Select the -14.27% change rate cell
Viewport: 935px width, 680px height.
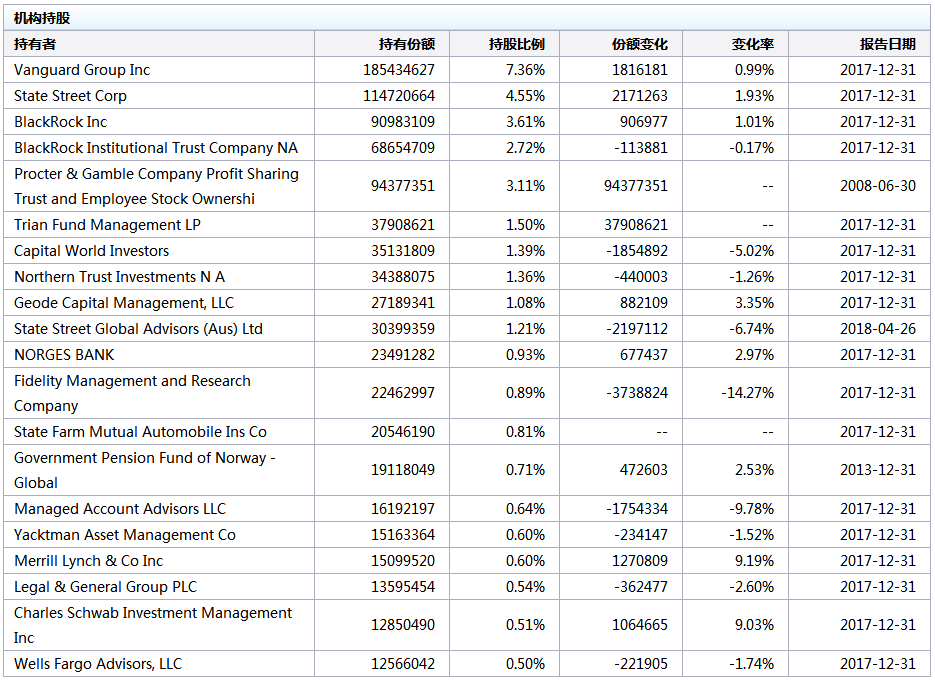click(748, 393)
